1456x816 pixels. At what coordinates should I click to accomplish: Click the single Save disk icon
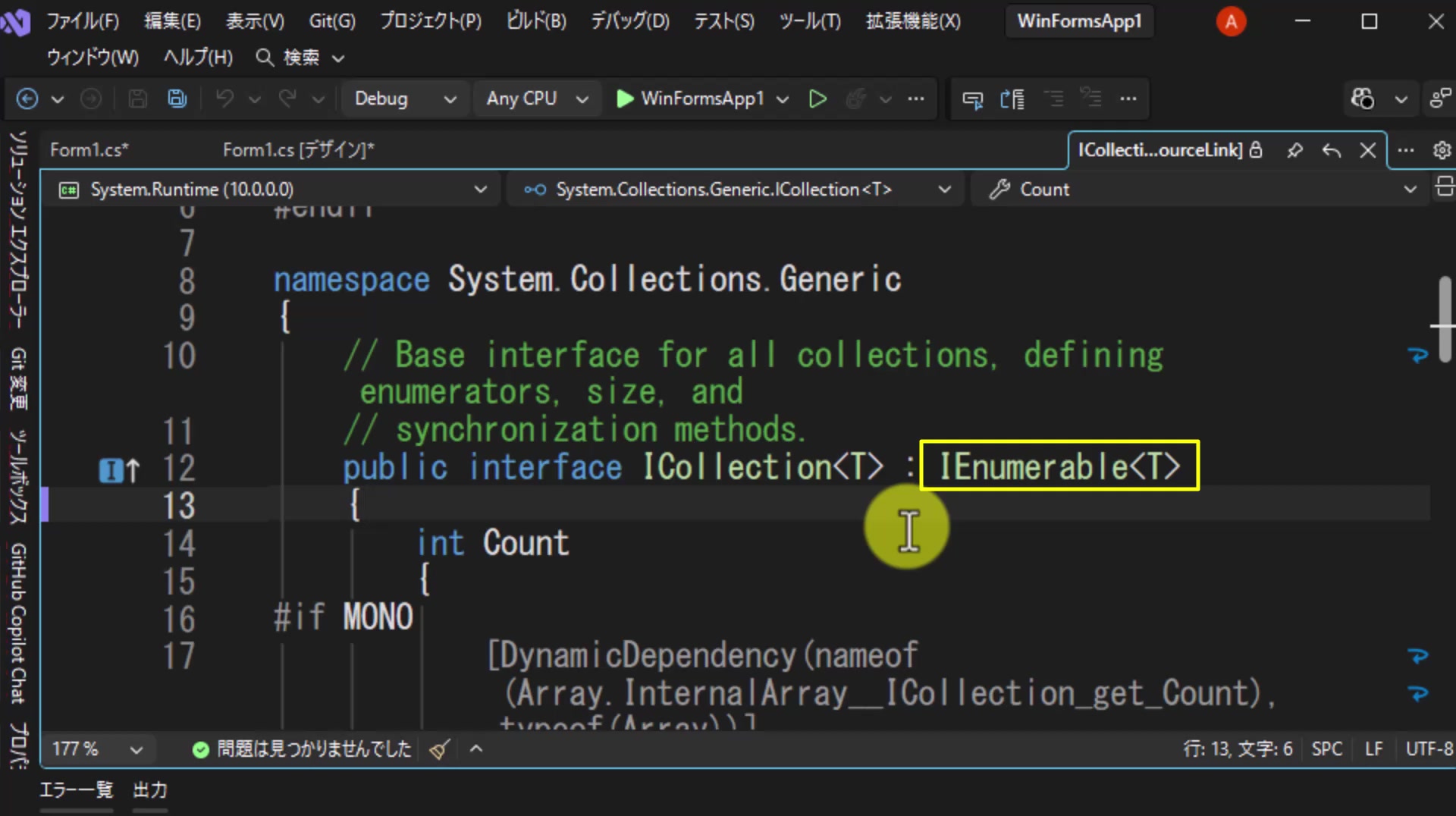(137, 99)
